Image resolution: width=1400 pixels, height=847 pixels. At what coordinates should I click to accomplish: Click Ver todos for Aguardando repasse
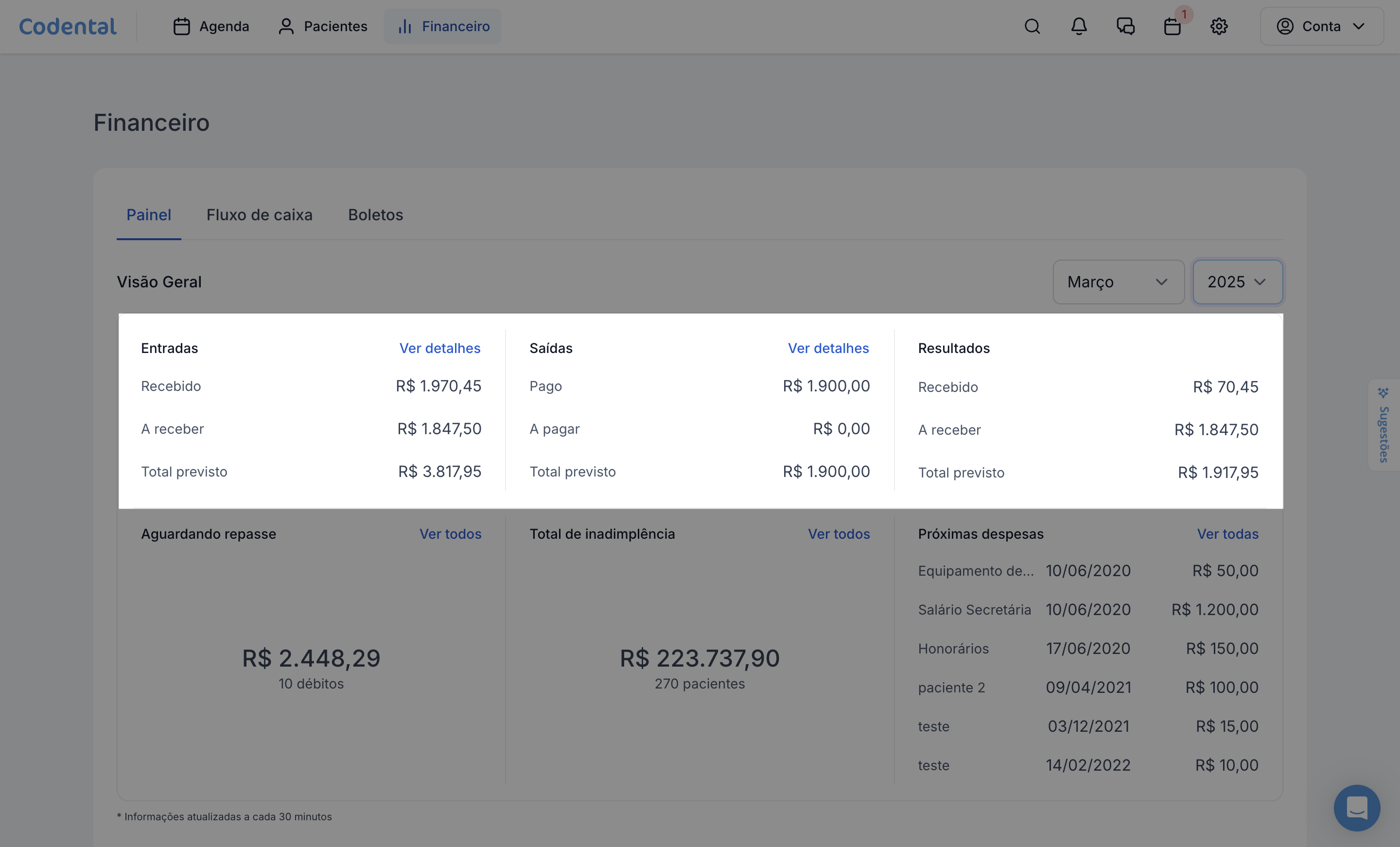tap(450, 534)
